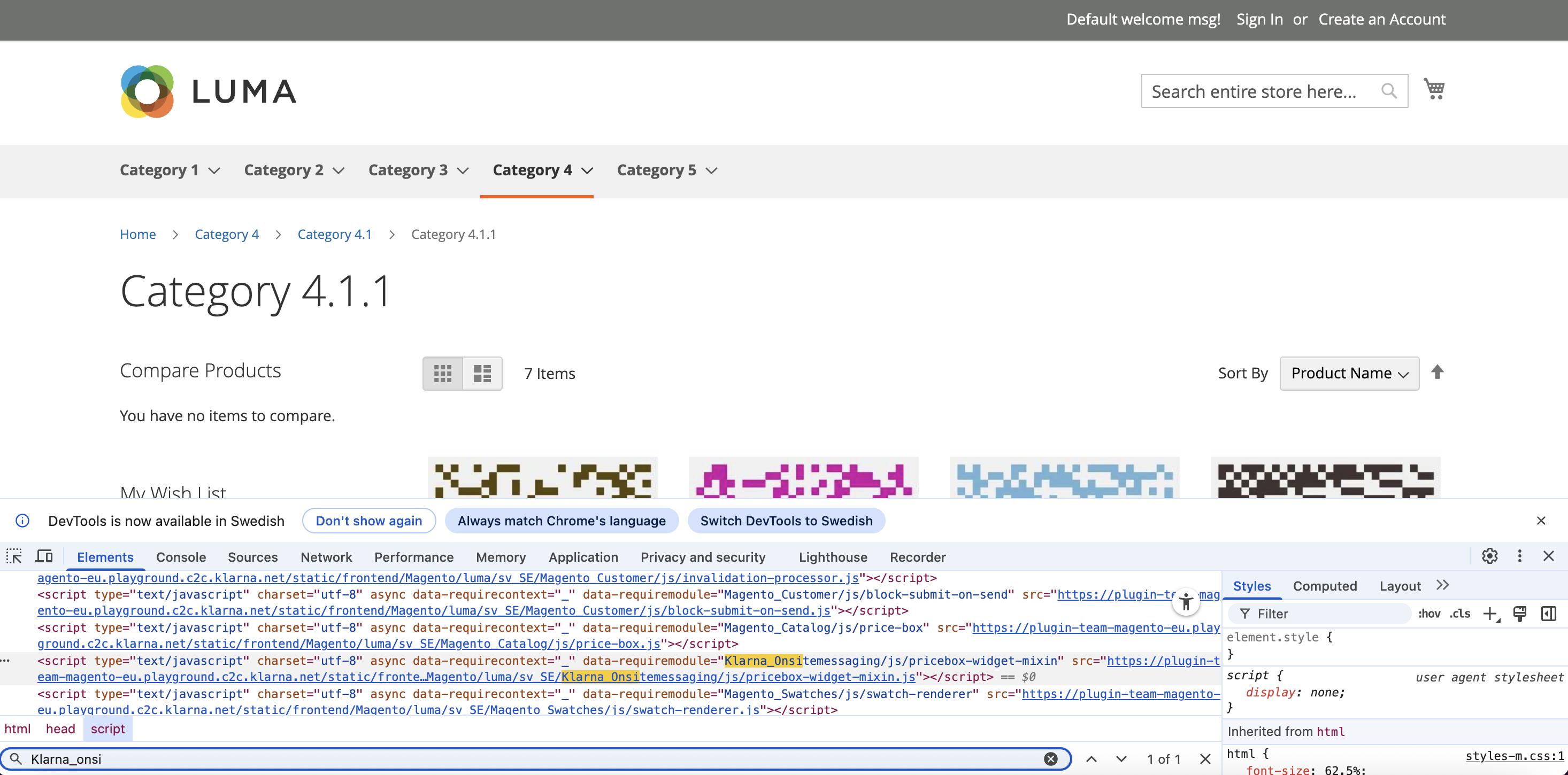
Task: Open the Memory tab
Action: pyautogui.click(x=501, y=556)
